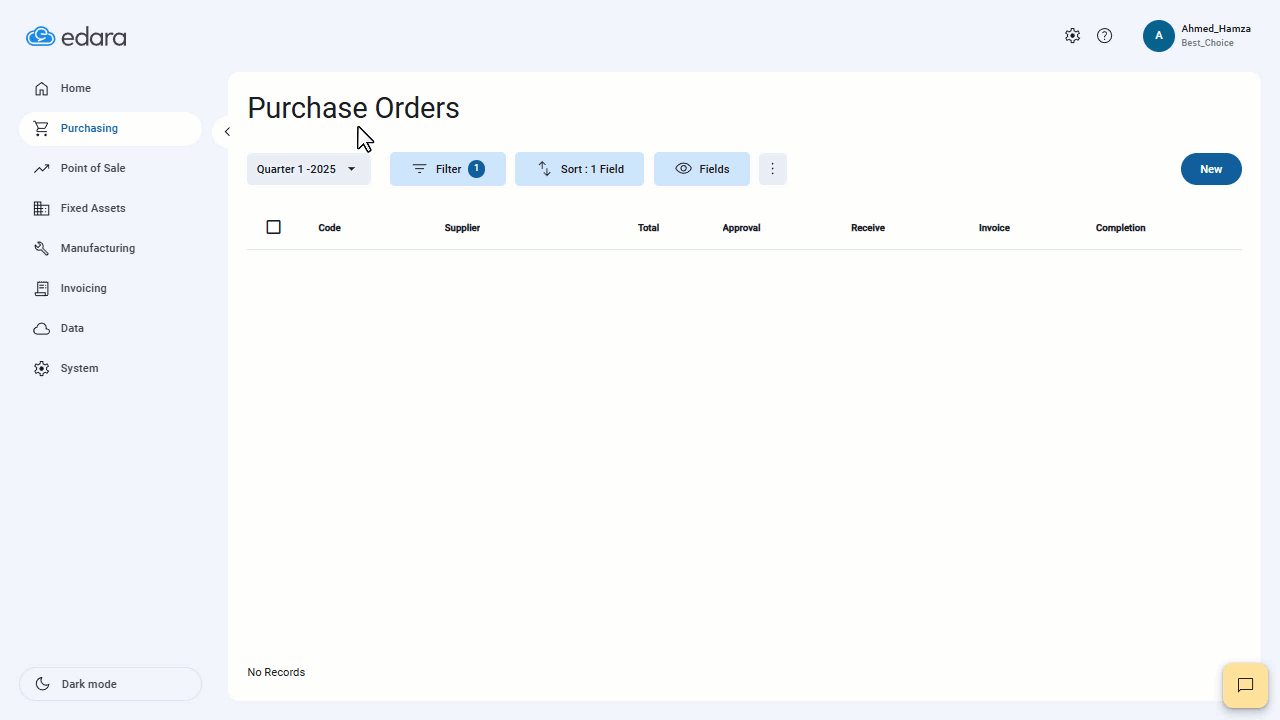The image size is (1280, 720).
Task: Create a New purchase order
Action: pyautogui.click(x=1211, y=169)
